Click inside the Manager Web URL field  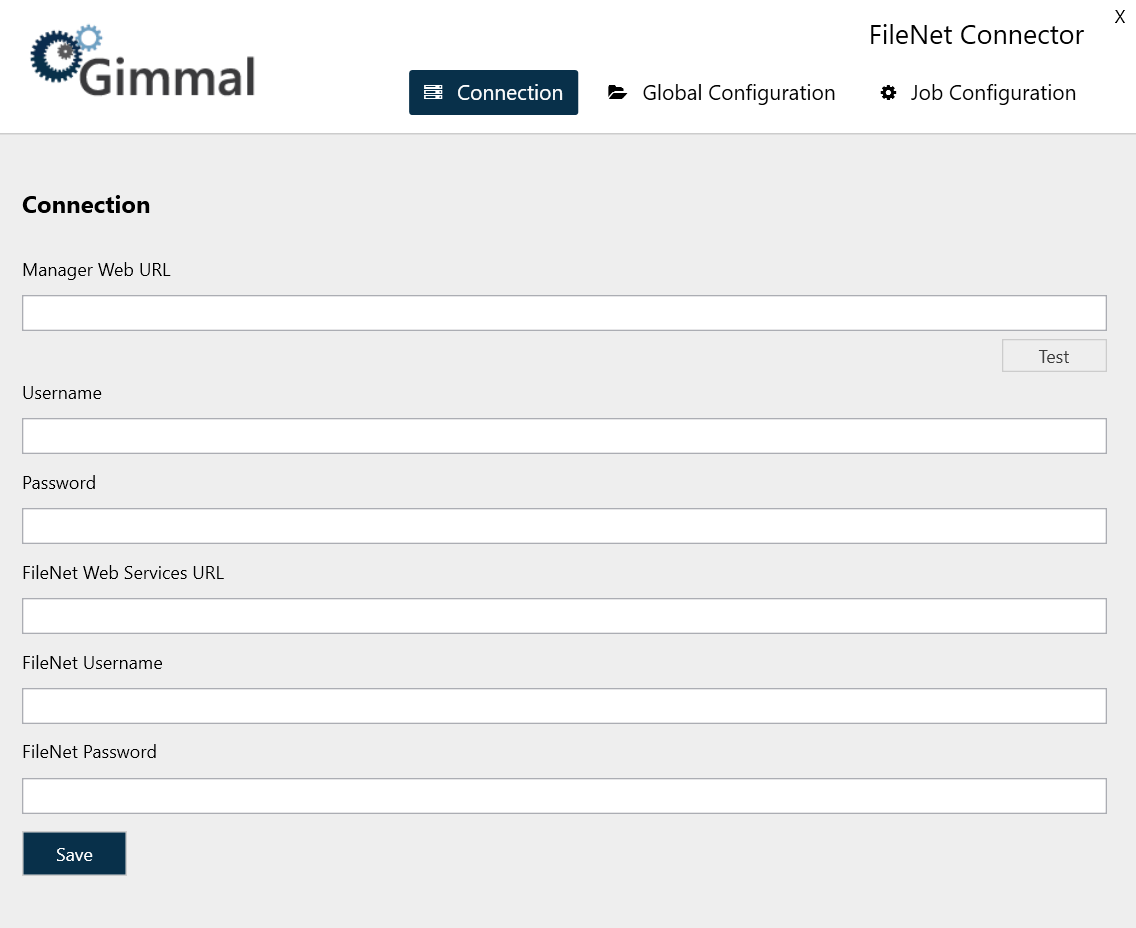point(564,312)
